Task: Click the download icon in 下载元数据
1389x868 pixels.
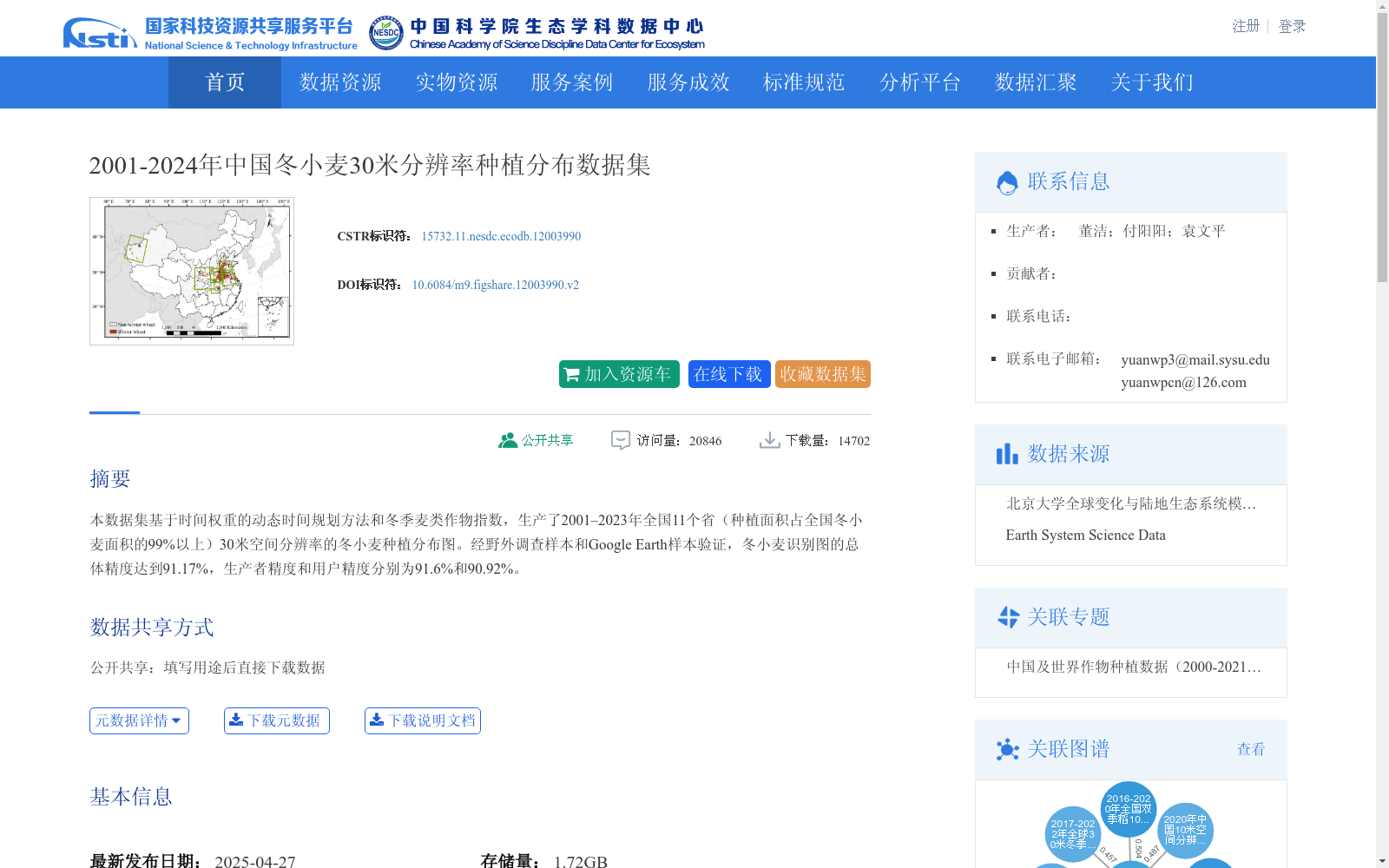Action: 236,720
